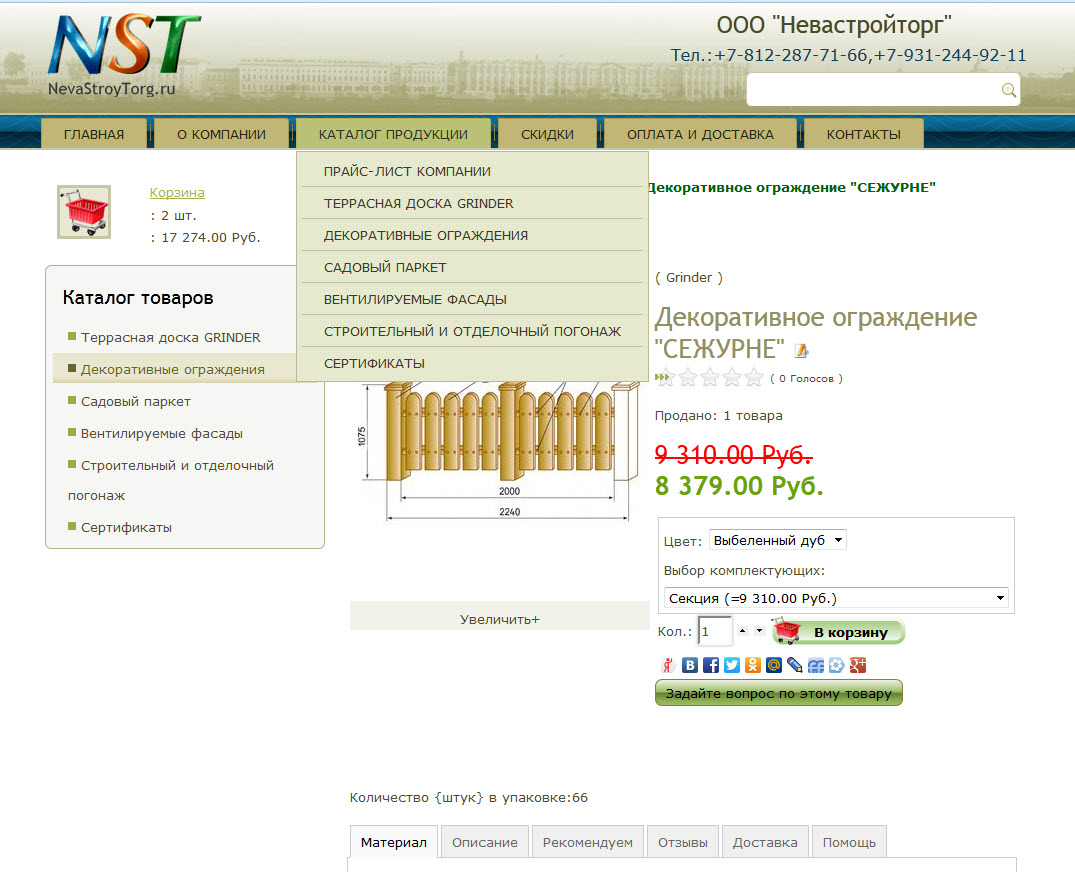This screenshot has height=872, width=1075.
Task: Decrease quantity with down arrow
Action: [759, 631]
